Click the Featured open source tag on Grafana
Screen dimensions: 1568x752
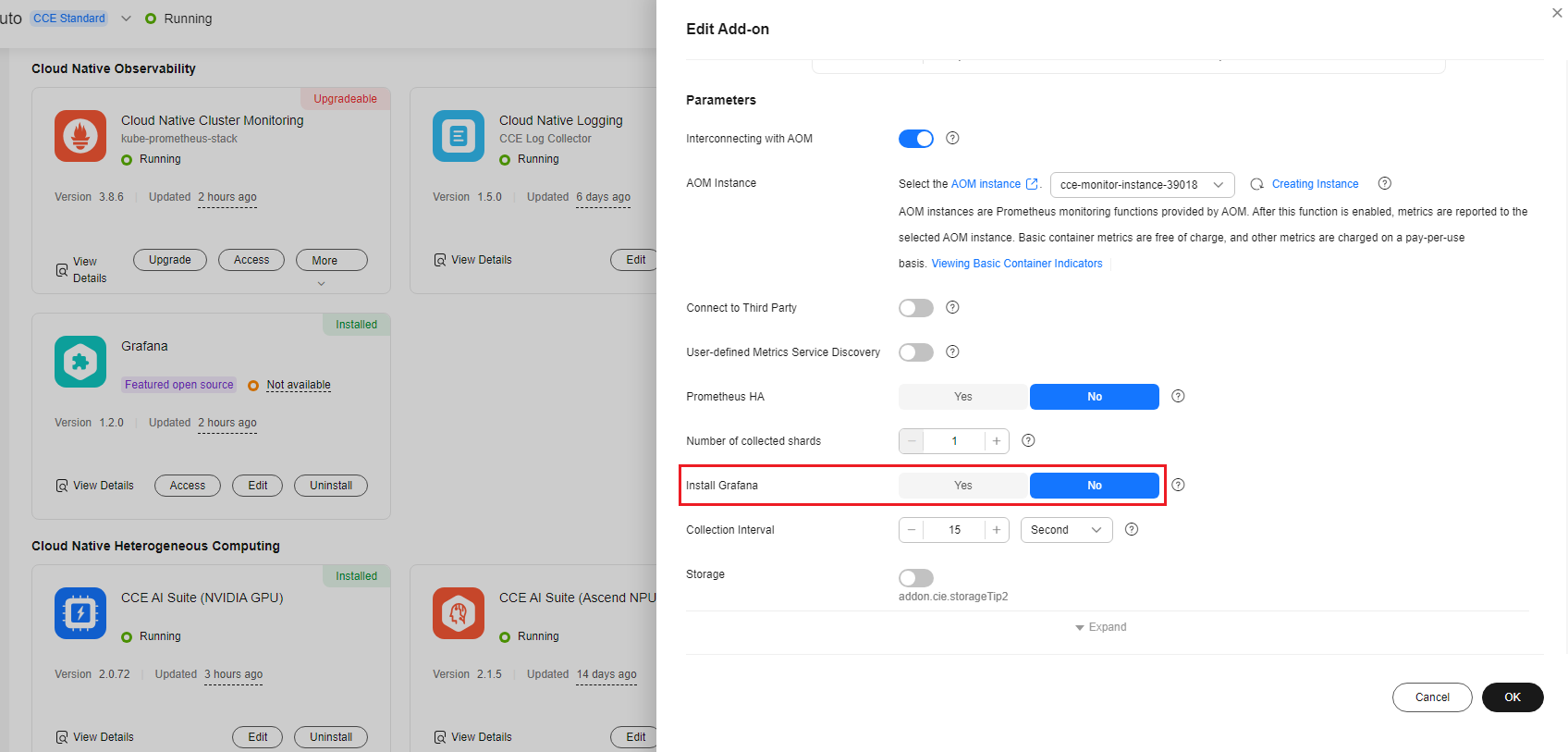click(179, 385)
